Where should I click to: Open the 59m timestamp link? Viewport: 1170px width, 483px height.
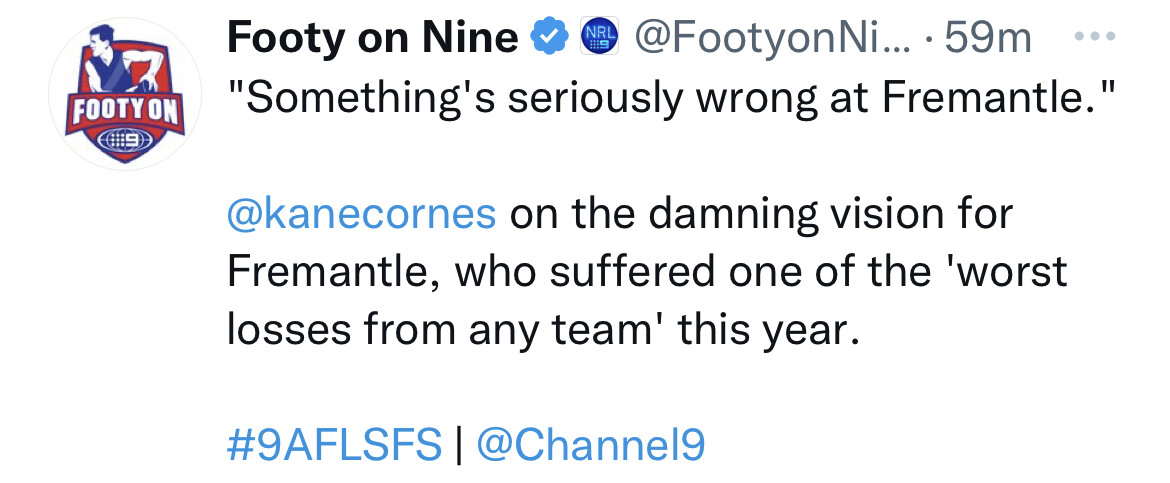(x=988, y=38)
